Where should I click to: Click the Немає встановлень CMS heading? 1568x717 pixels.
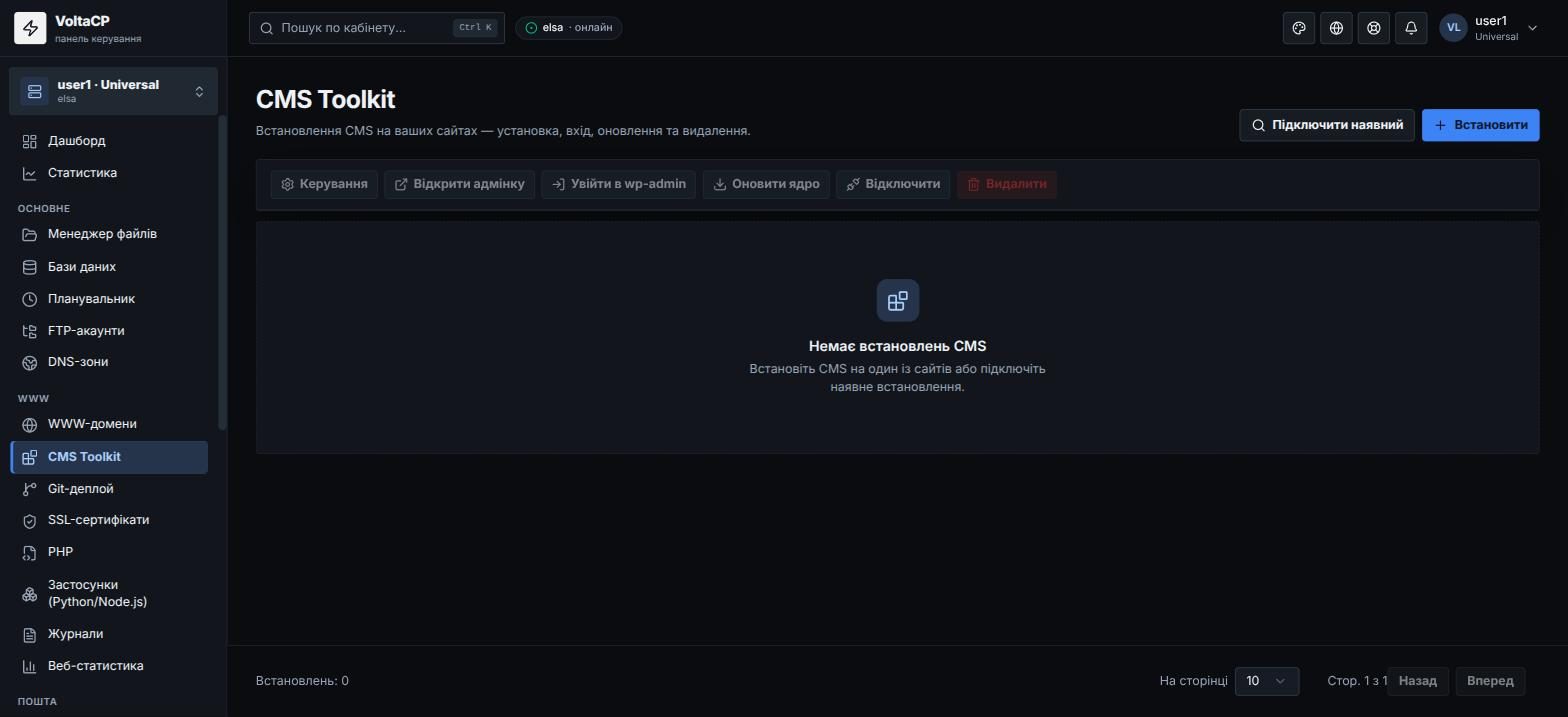pos(898,346)
